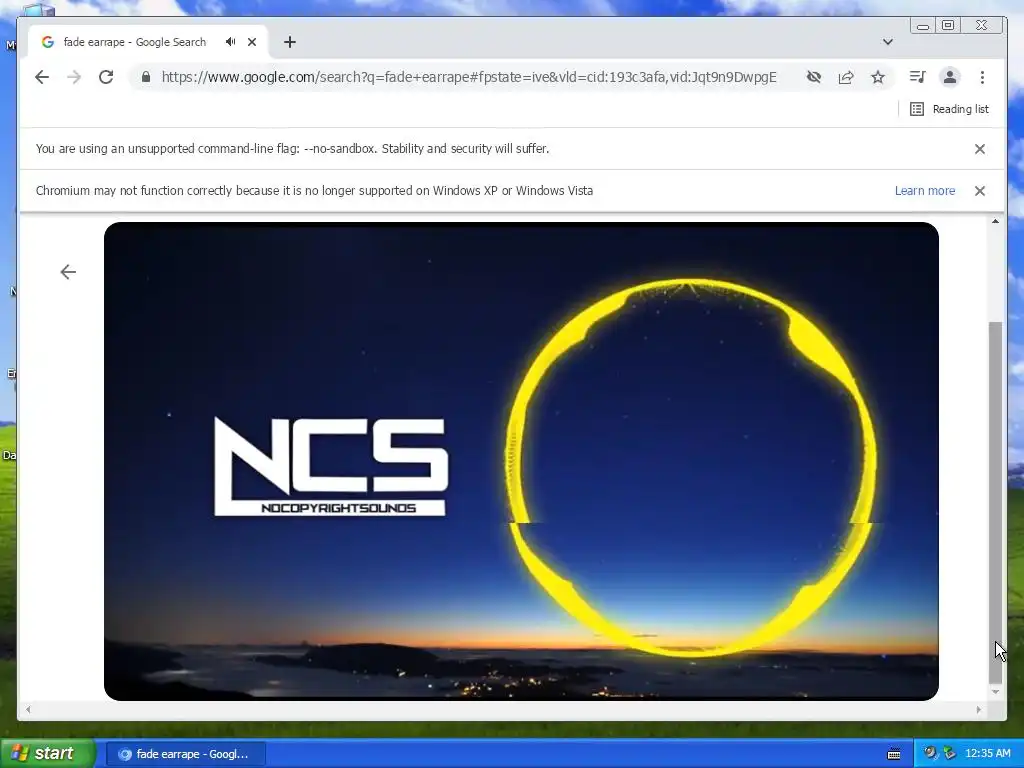Click the browser forward arrow
This screenshot has width=1024, height=768.
74,77
